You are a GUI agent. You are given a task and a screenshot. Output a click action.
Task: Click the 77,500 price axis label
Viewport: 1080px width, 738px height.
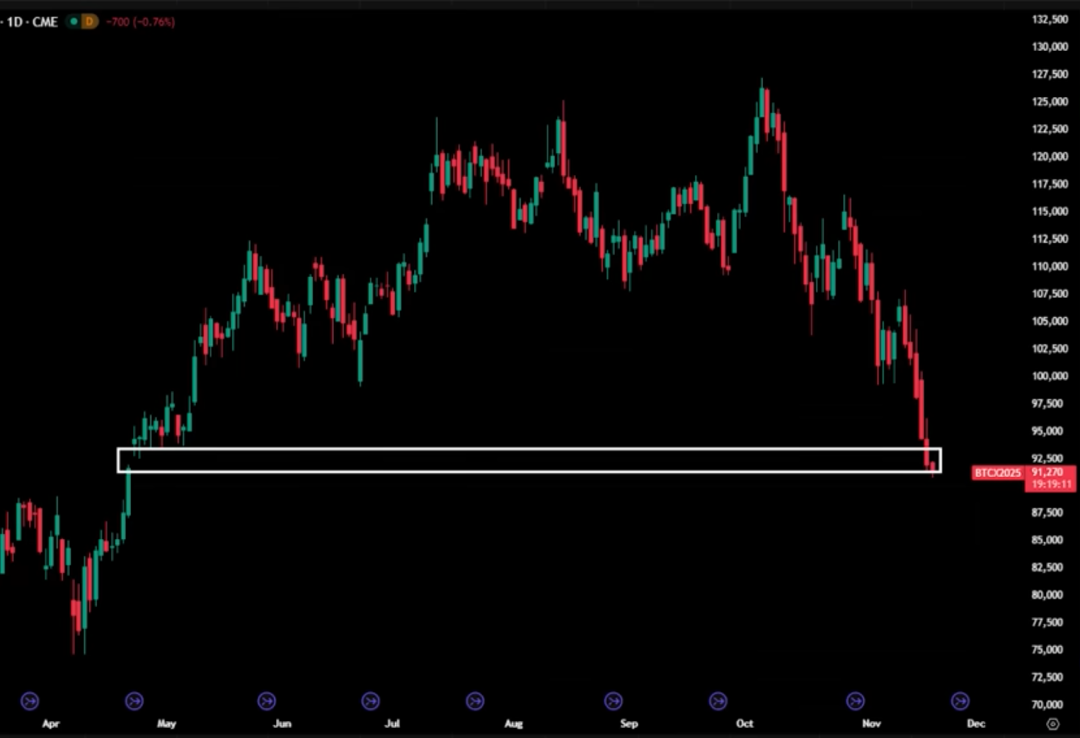click(x=1047, y=622)
